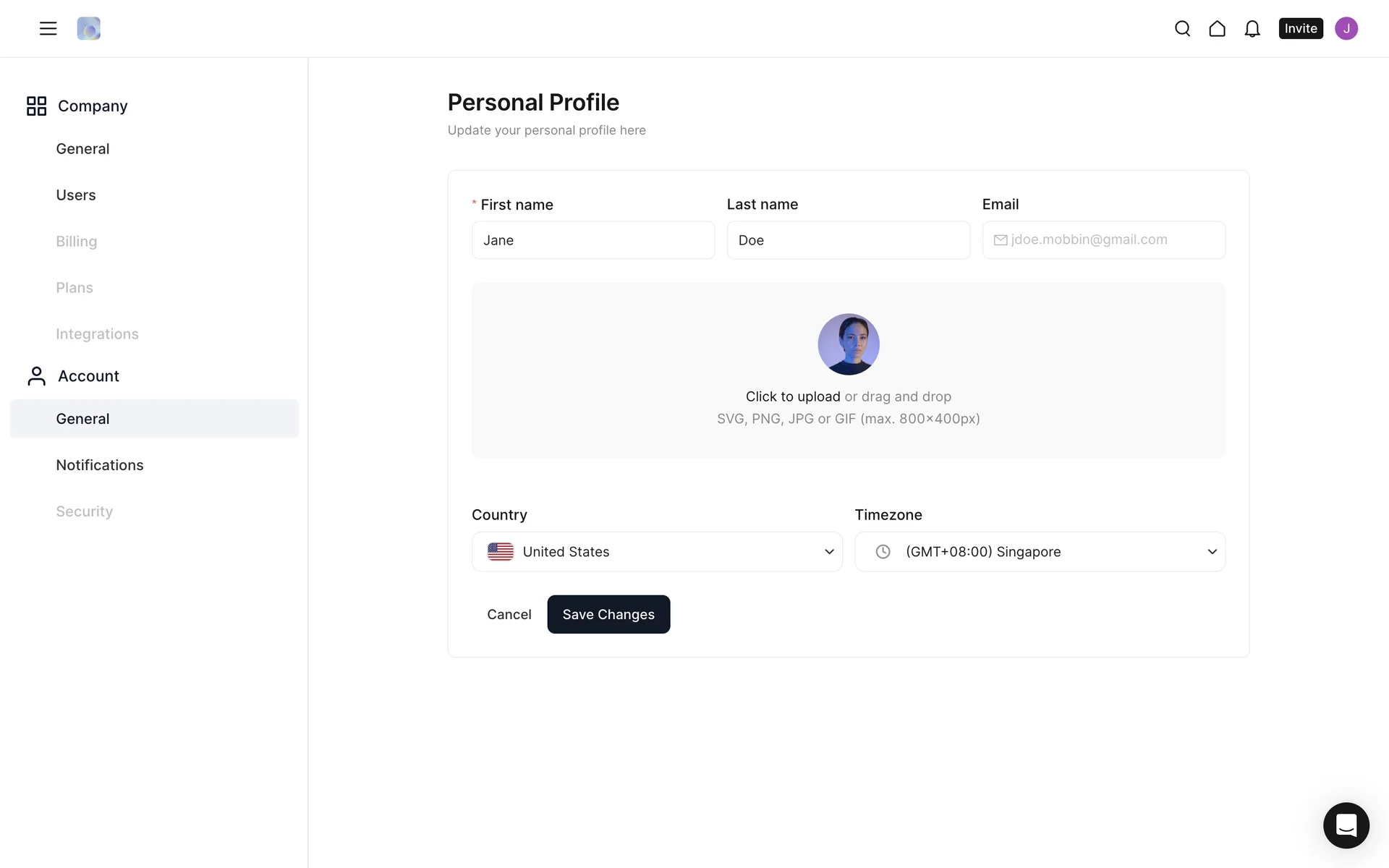This screenshot has width=1389, height=868.
Task: Cancel profile edits
Action: 509,614
